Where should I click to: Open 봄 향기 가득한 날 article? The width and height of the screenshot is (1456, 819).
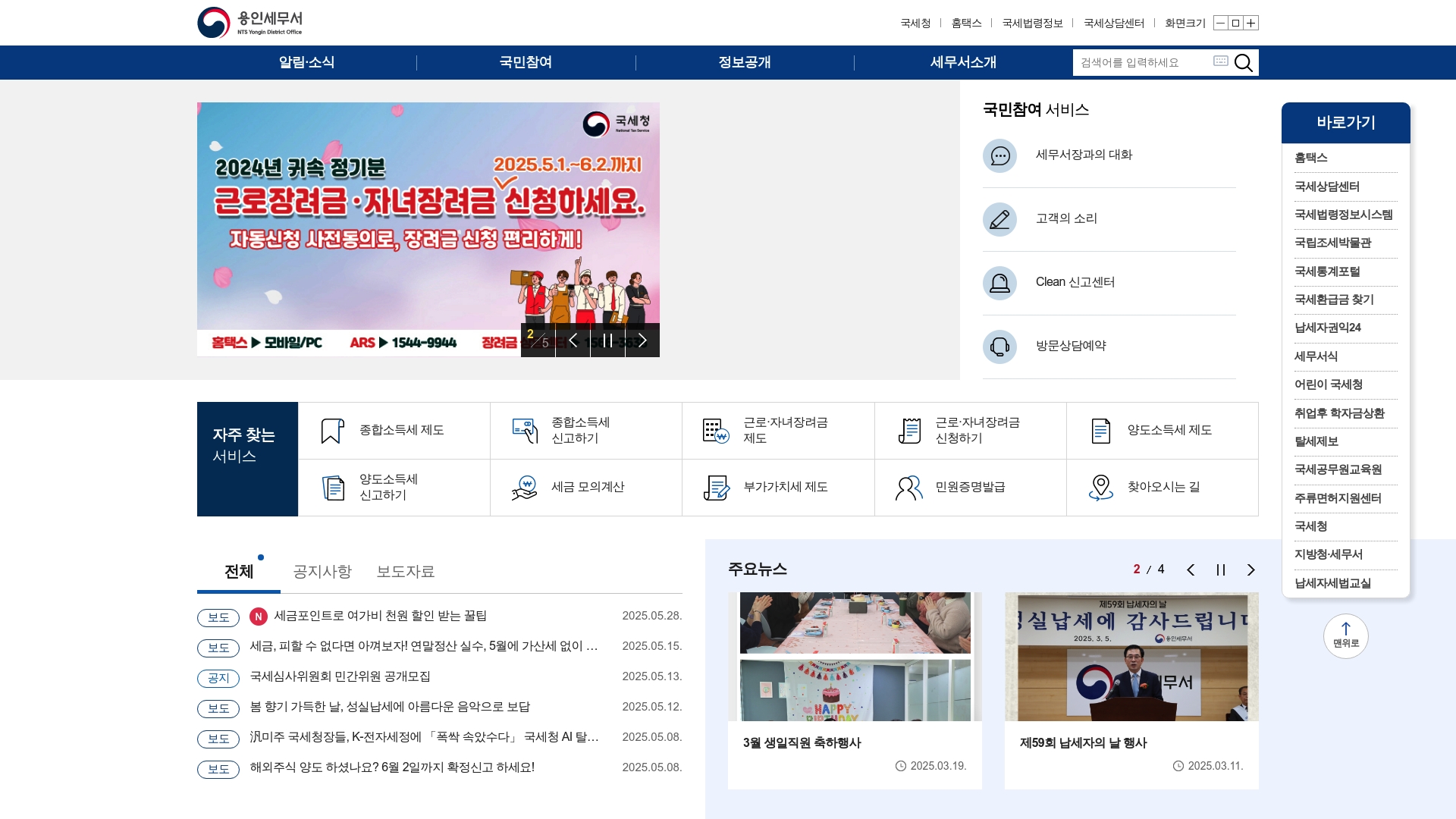(x=390, y=707)
